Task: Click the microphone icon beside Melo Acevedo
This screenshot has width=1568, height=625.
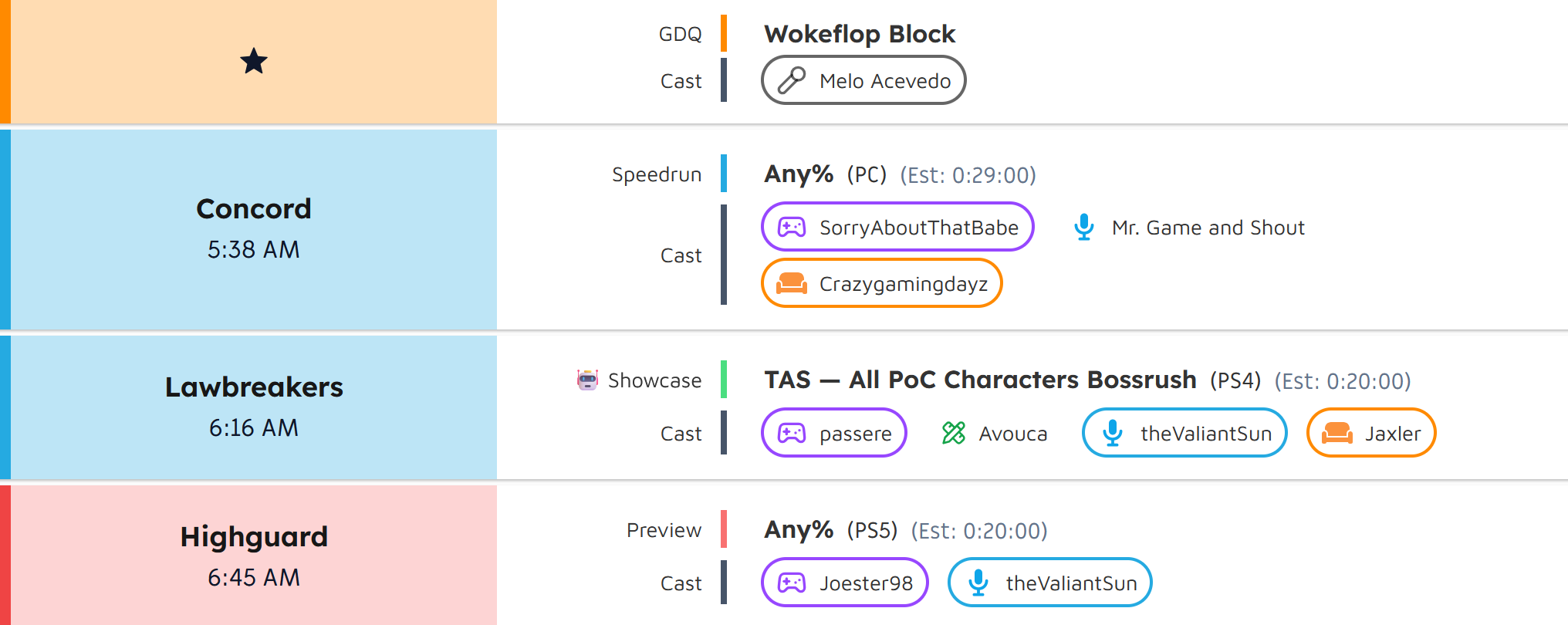Action: [792, 80]
